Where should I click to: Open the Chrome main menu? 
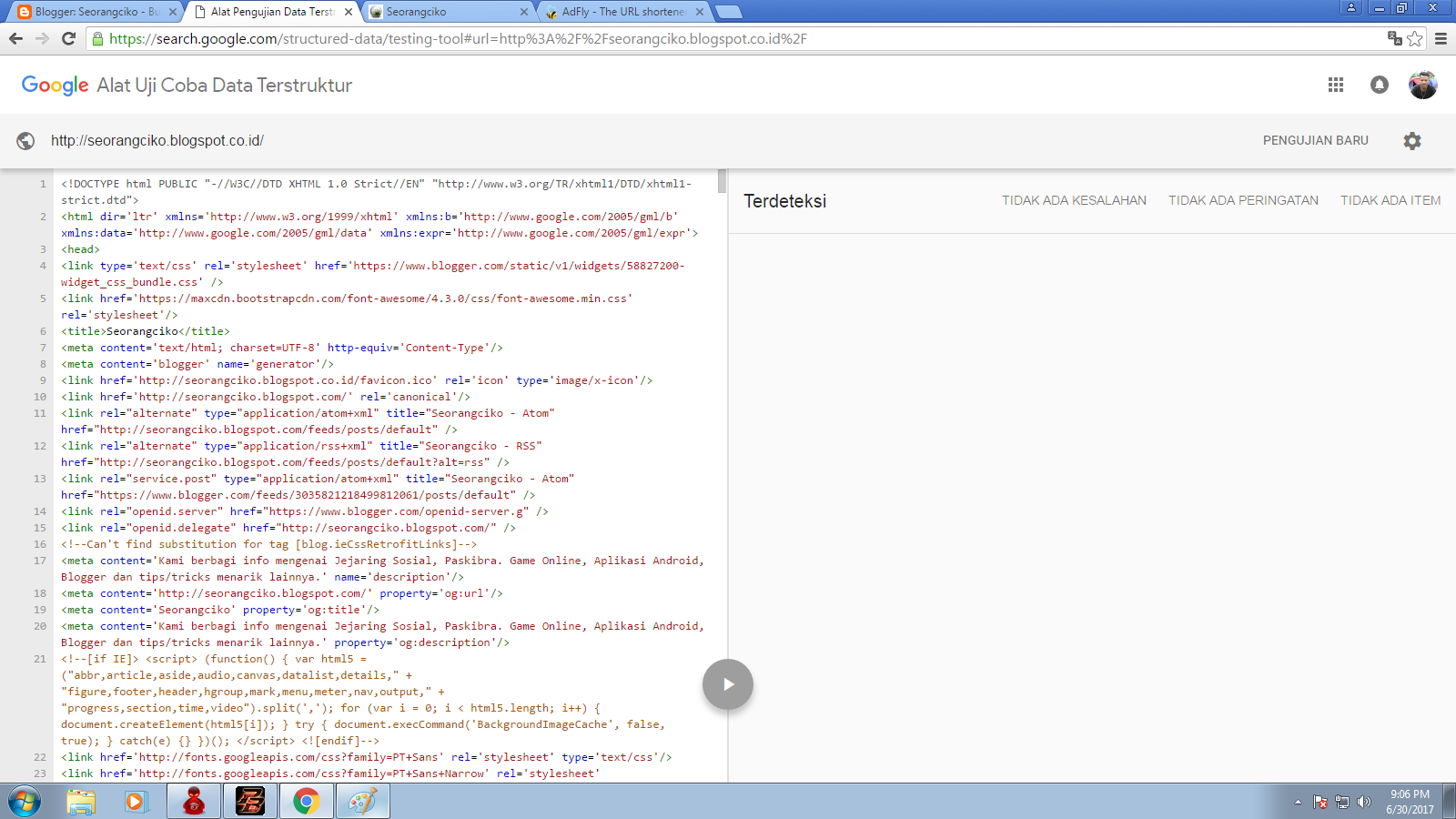(1441, 38)
